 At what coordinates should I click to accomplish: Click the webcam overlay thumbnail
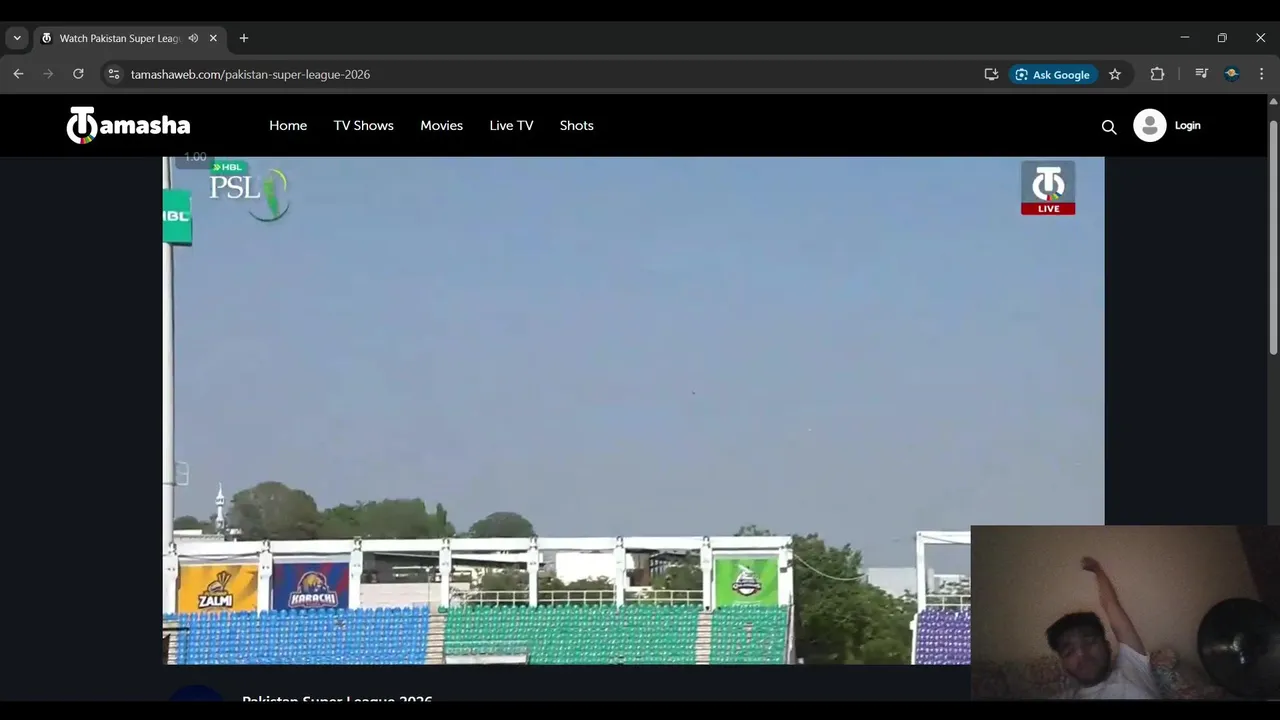point(1125,612)
